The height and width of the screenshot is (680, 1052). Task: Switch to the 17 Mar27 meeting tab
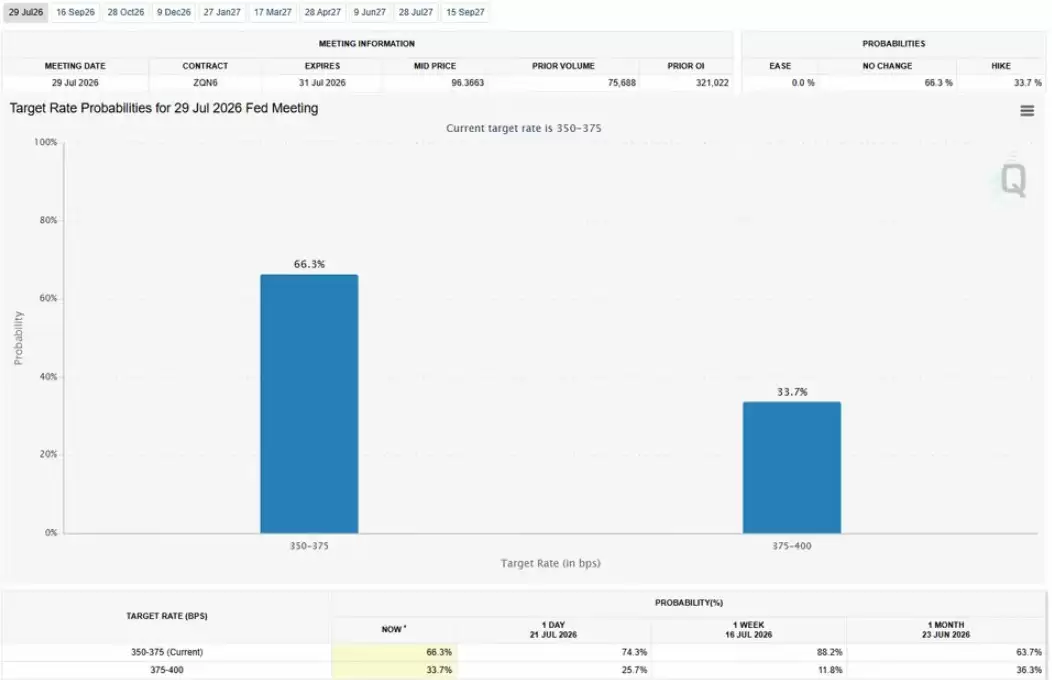pyautogui.click(x=272, y=12)
